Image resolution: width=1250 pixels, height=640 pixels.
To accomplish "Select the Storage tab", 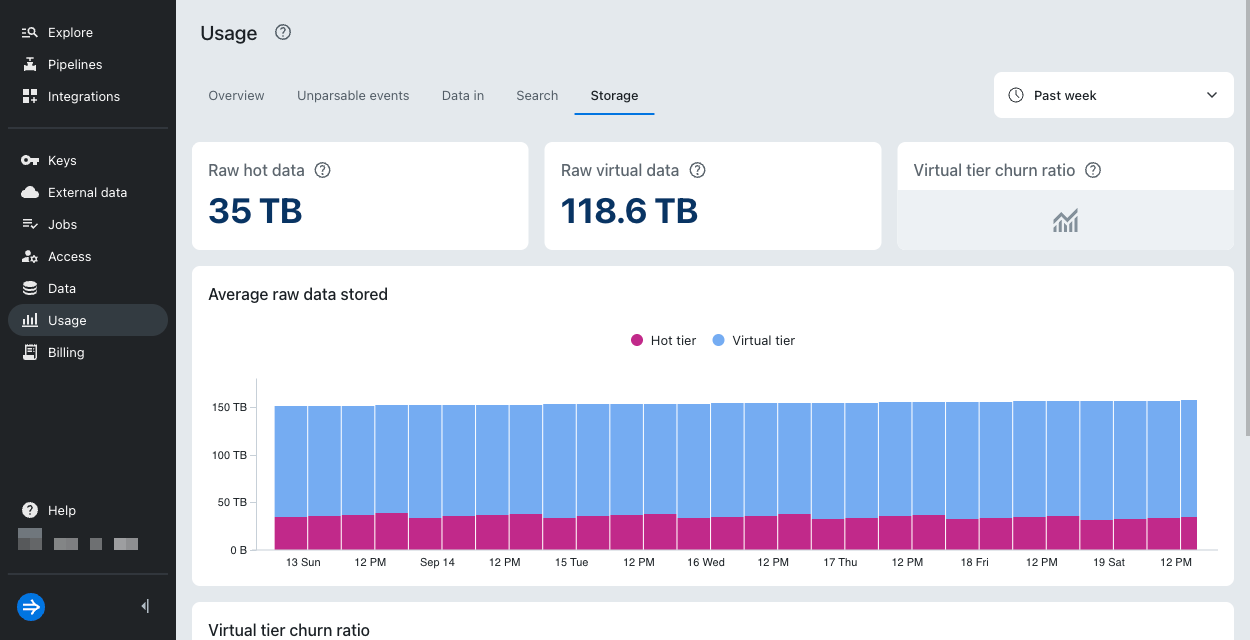I will pos(614,95).
